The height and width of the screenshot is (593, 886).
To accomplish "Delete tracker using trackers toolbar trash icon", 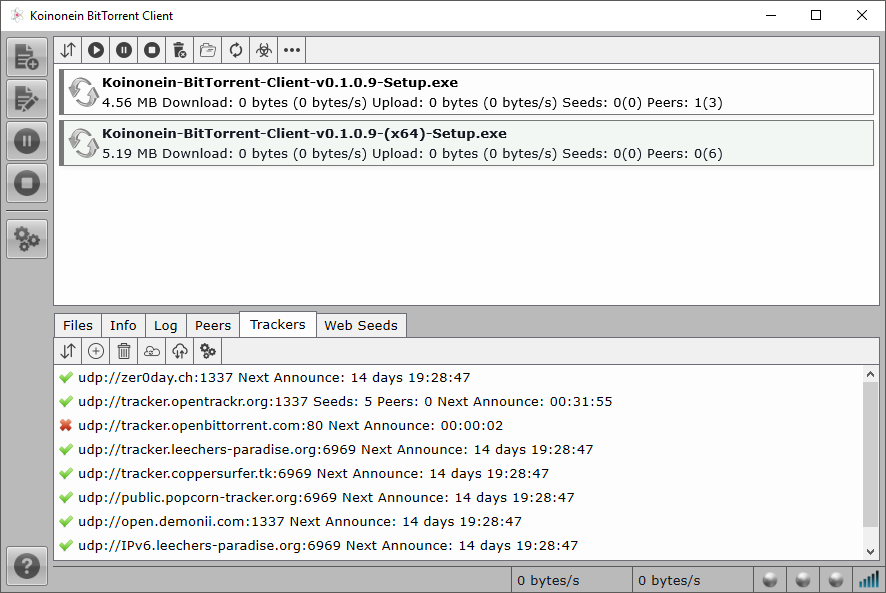I will tap(124, 351).
